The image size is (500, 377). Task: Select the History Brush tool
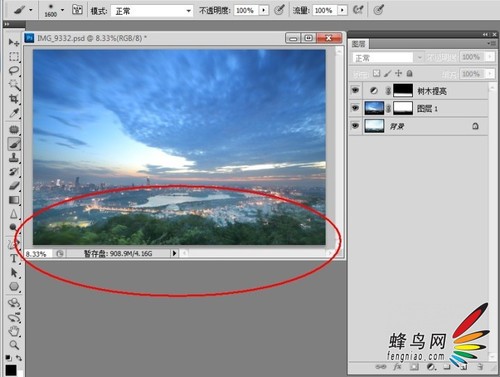pos(14,172)
